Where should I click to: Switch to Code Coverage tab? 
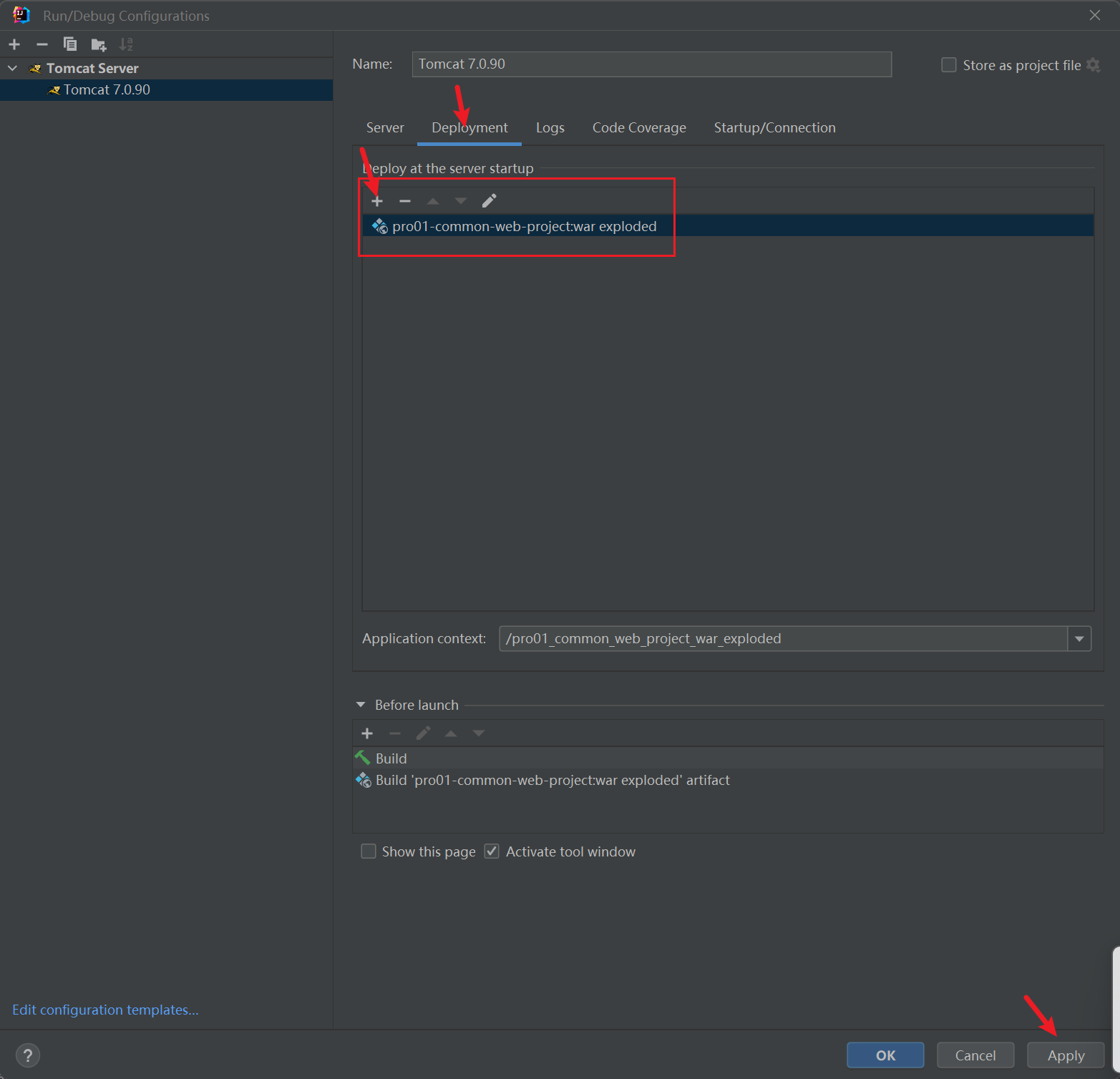tap(639, 127)
